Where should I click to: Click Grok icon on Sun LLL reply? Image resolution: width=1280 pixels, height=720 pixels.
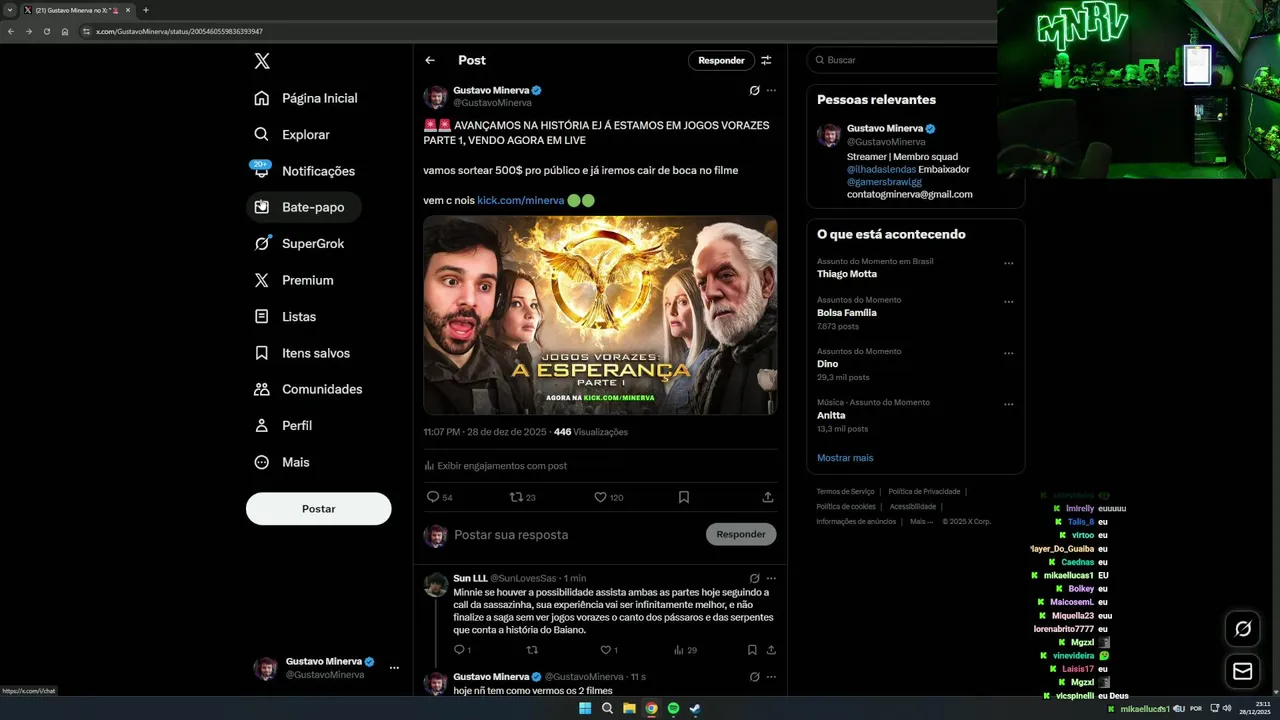point(754,578)
